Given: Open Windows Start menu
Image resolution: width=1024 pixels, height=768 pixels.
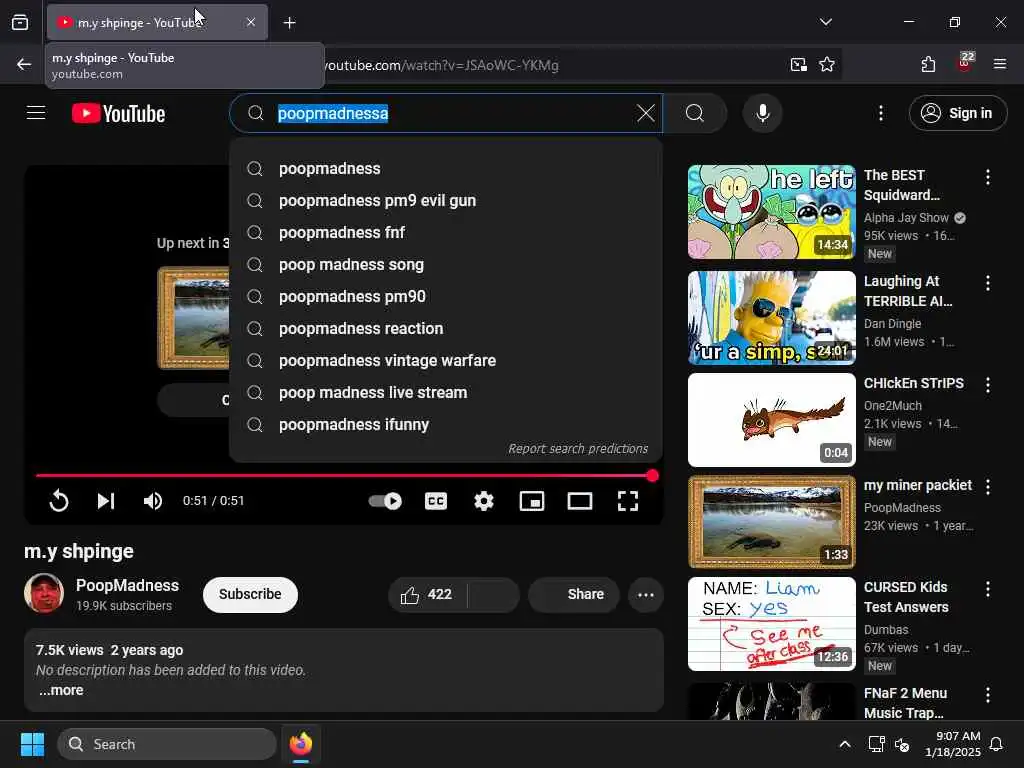Looking at the screenshot, I should pos(32,744).
